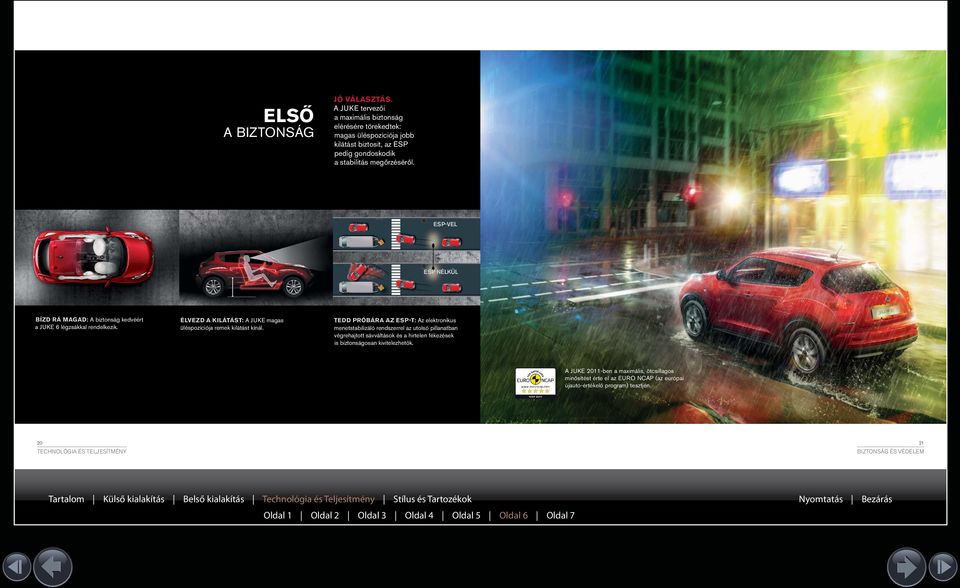960x588 pixels.
Task: Select the highlighted Oldal 6 page
Action: tap(513, 516)
